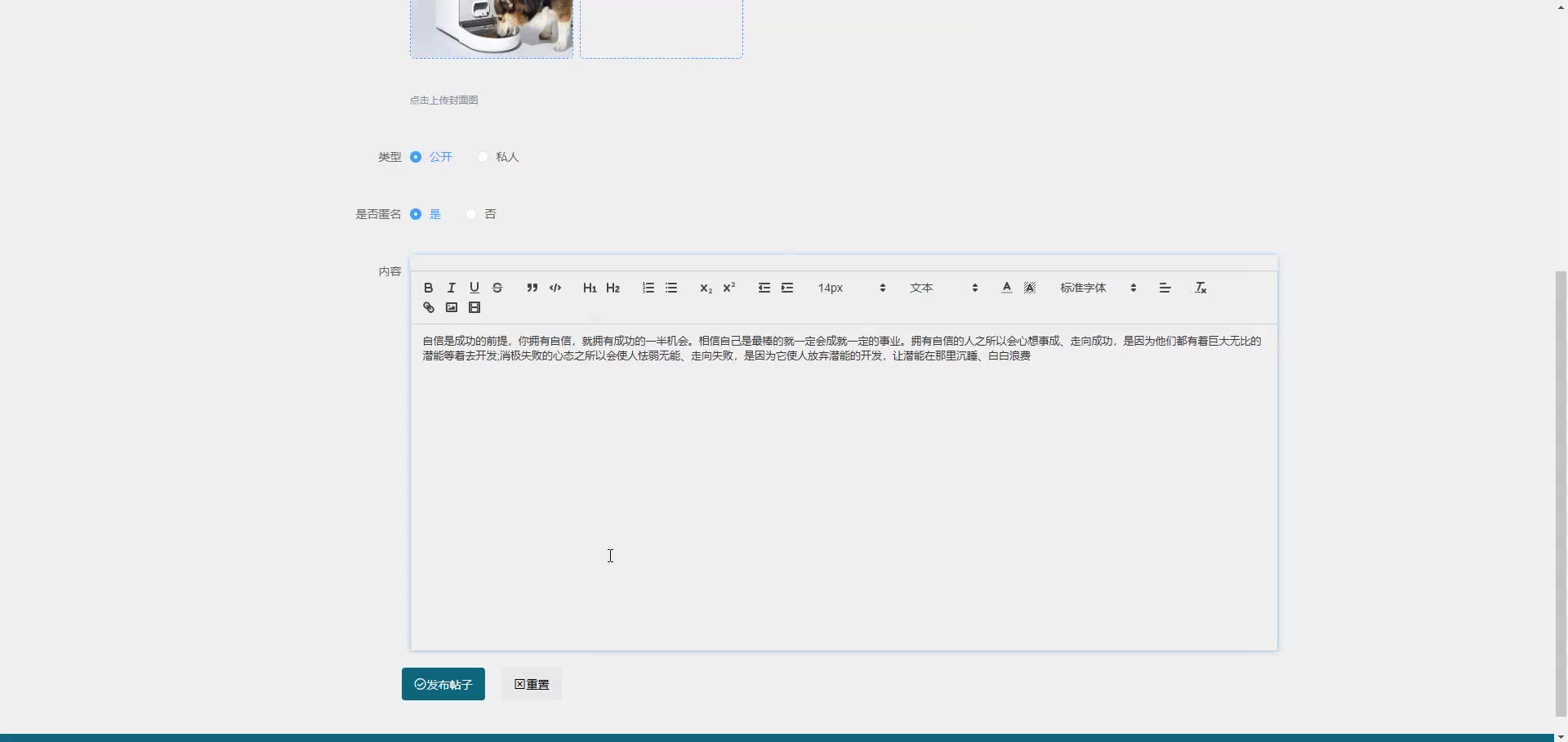Start an ordered numbered list

[648, 288]
